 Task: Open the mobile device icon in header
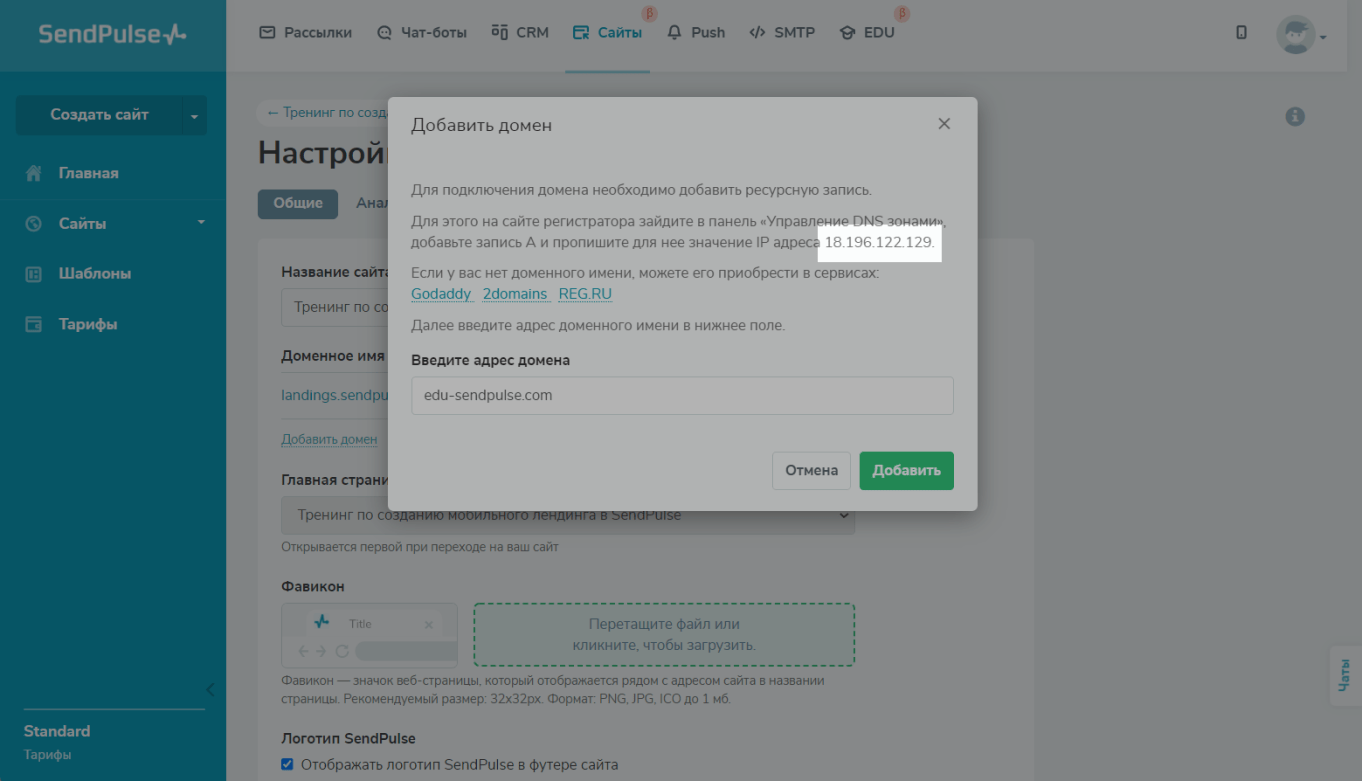[1241, 32]
